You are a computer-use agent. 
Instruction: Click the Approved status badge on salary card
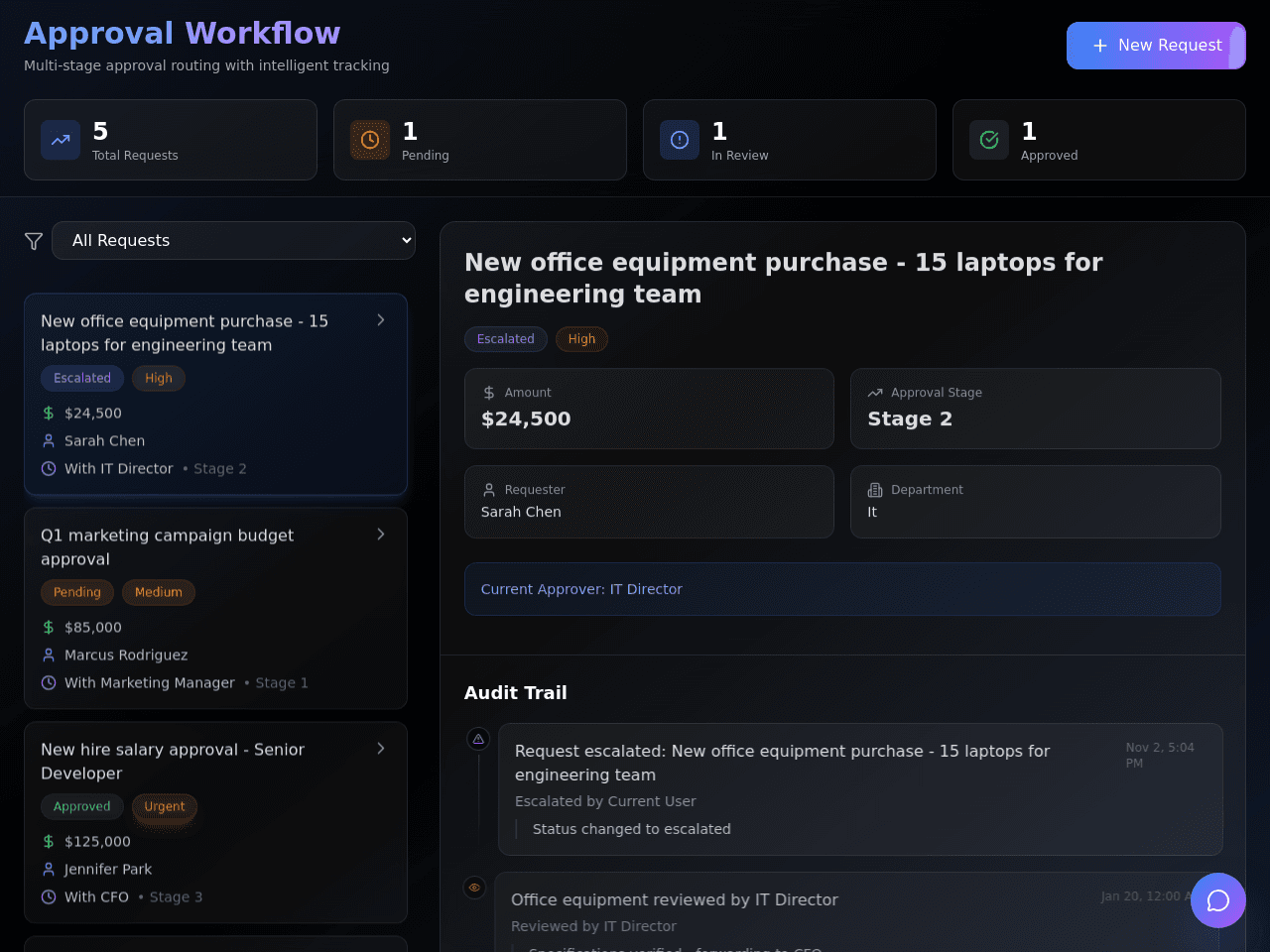point(82,806)
